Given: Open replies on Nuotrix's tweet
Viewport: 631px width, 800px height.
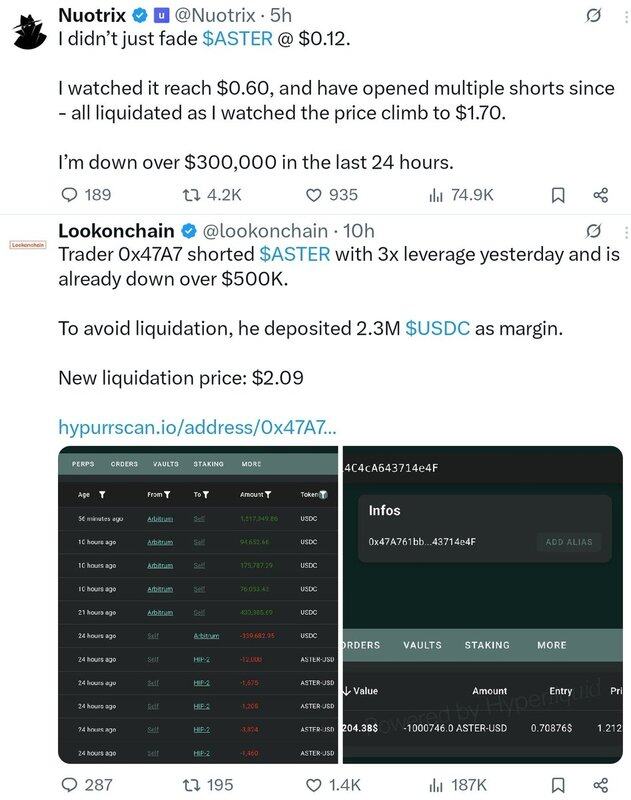Looking at the screenshot, I should (x=86, y=195).
